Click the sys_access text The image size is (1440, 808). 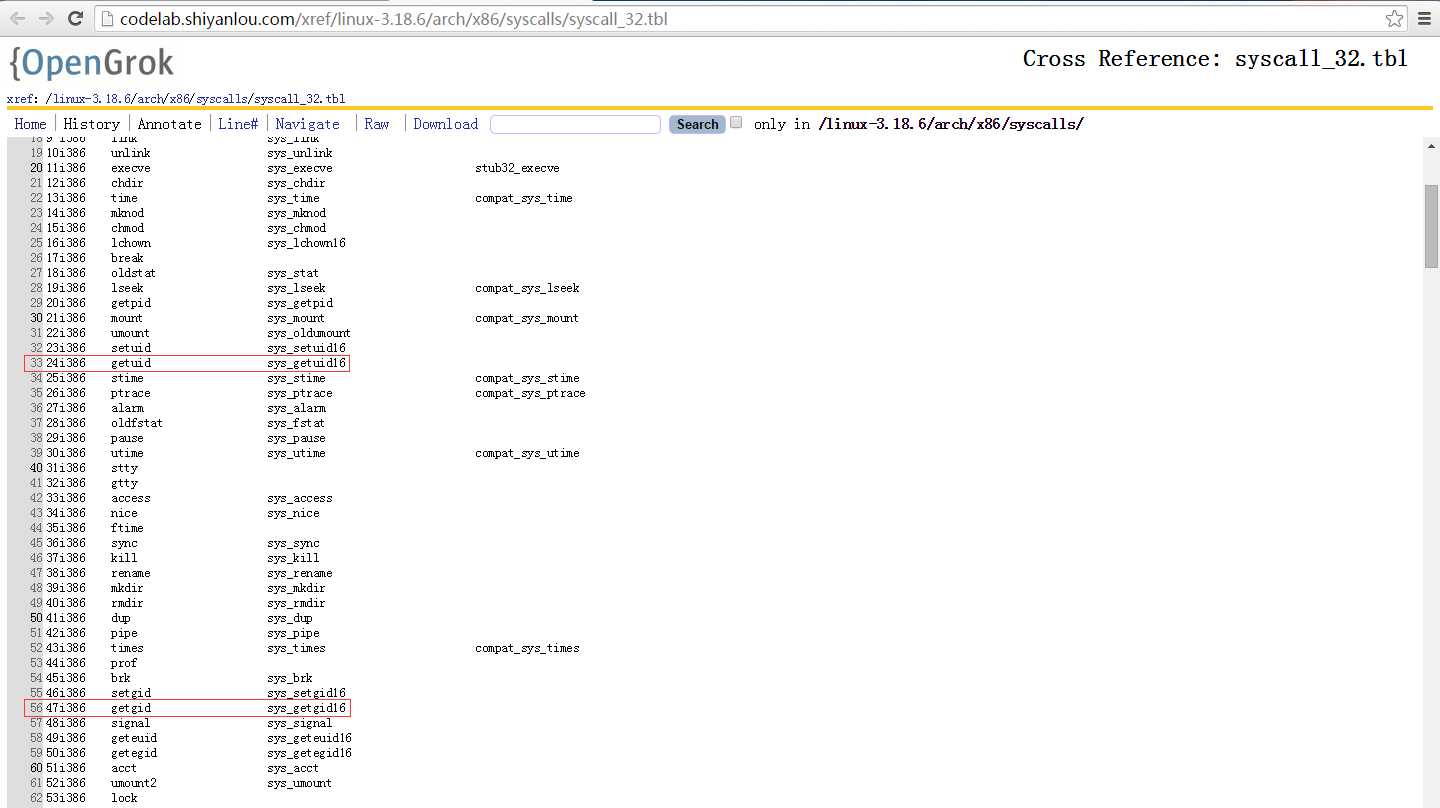pyautogui.click(x=300, y=498)
